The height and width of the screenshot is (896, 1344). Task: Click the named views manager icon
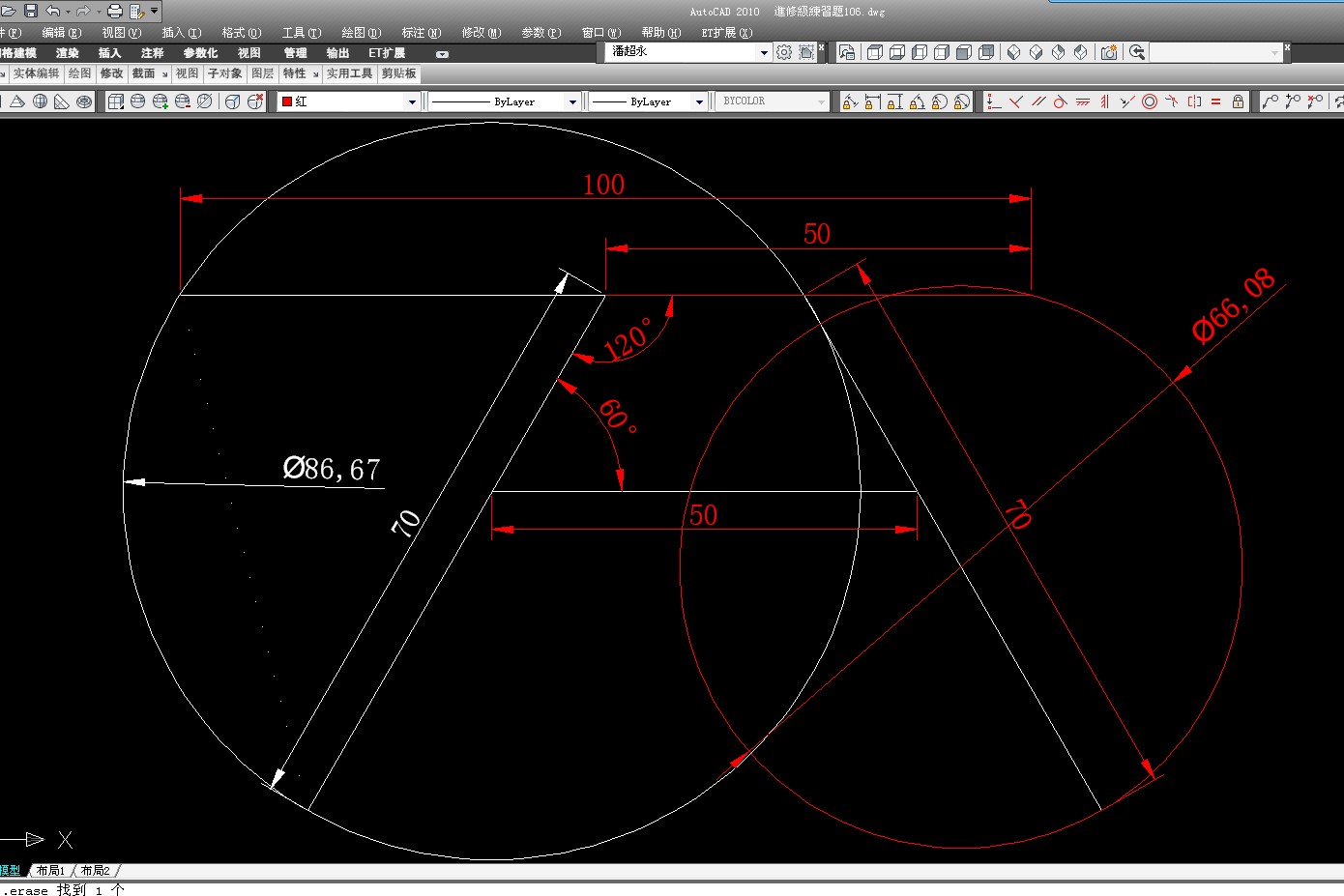[847, 52]
